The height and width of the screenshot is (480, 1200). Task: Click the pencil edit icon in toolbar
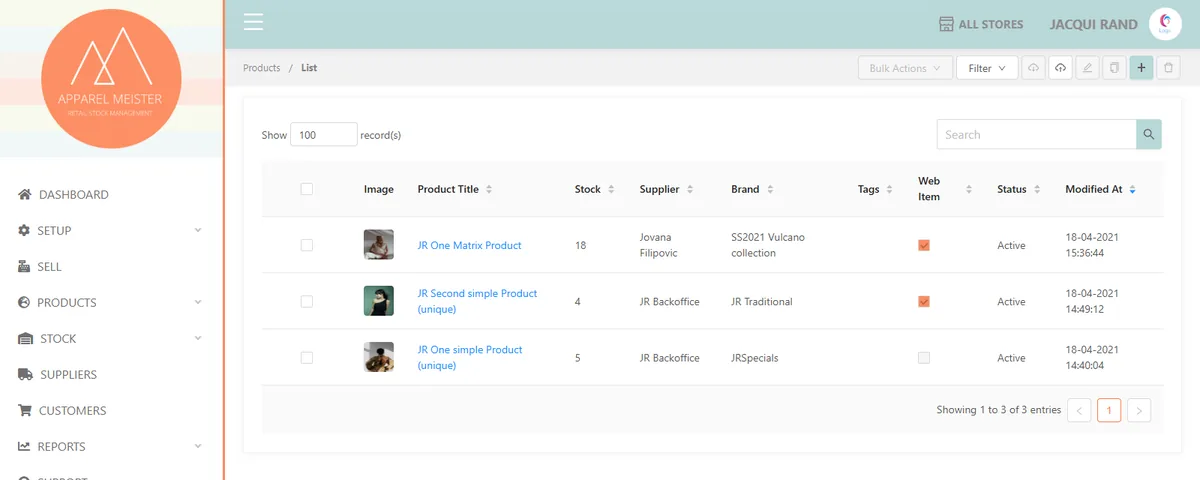[1087, 68]
